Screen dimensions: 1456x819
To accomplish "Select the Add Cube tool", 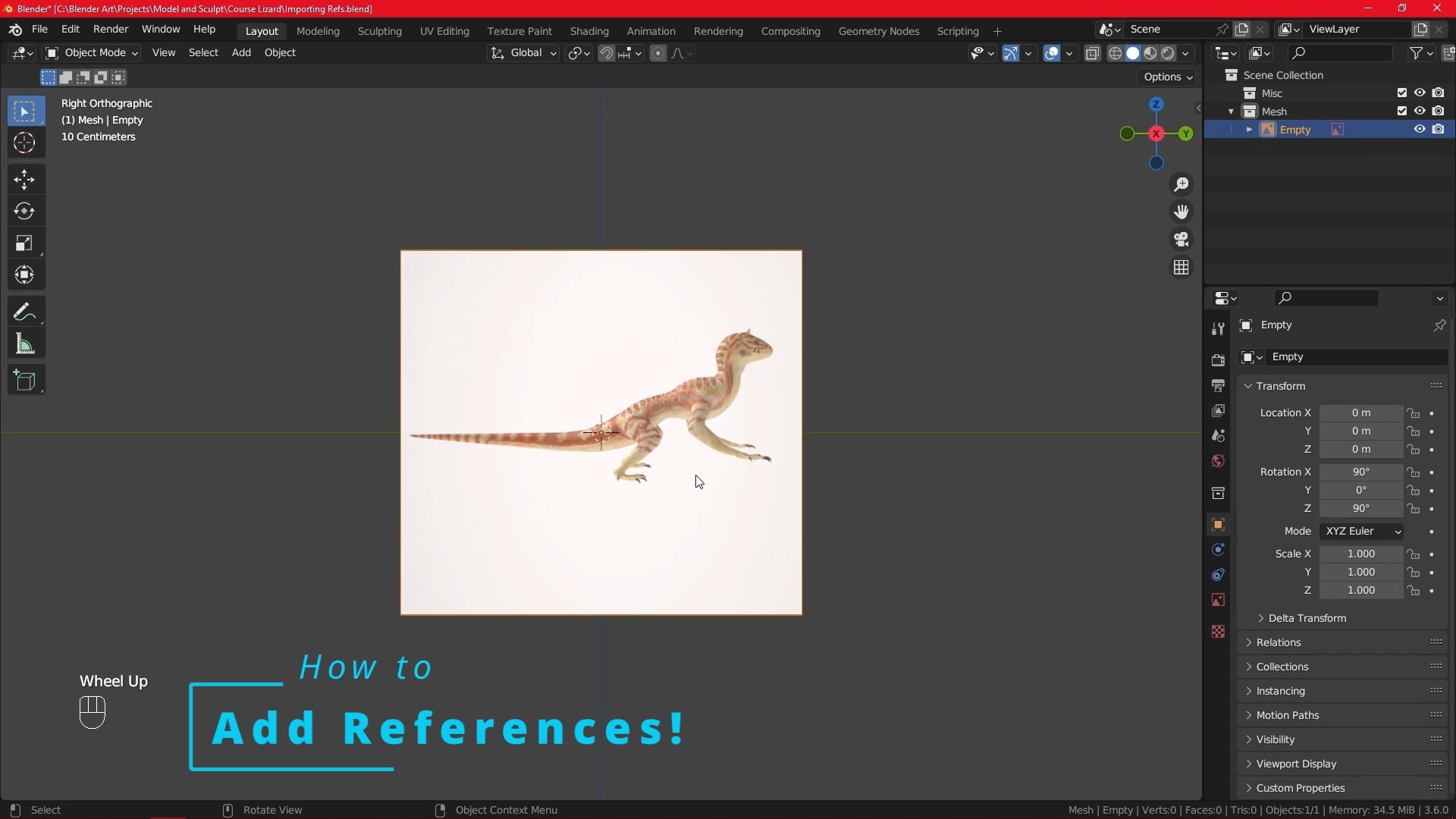I will (25, 380).
